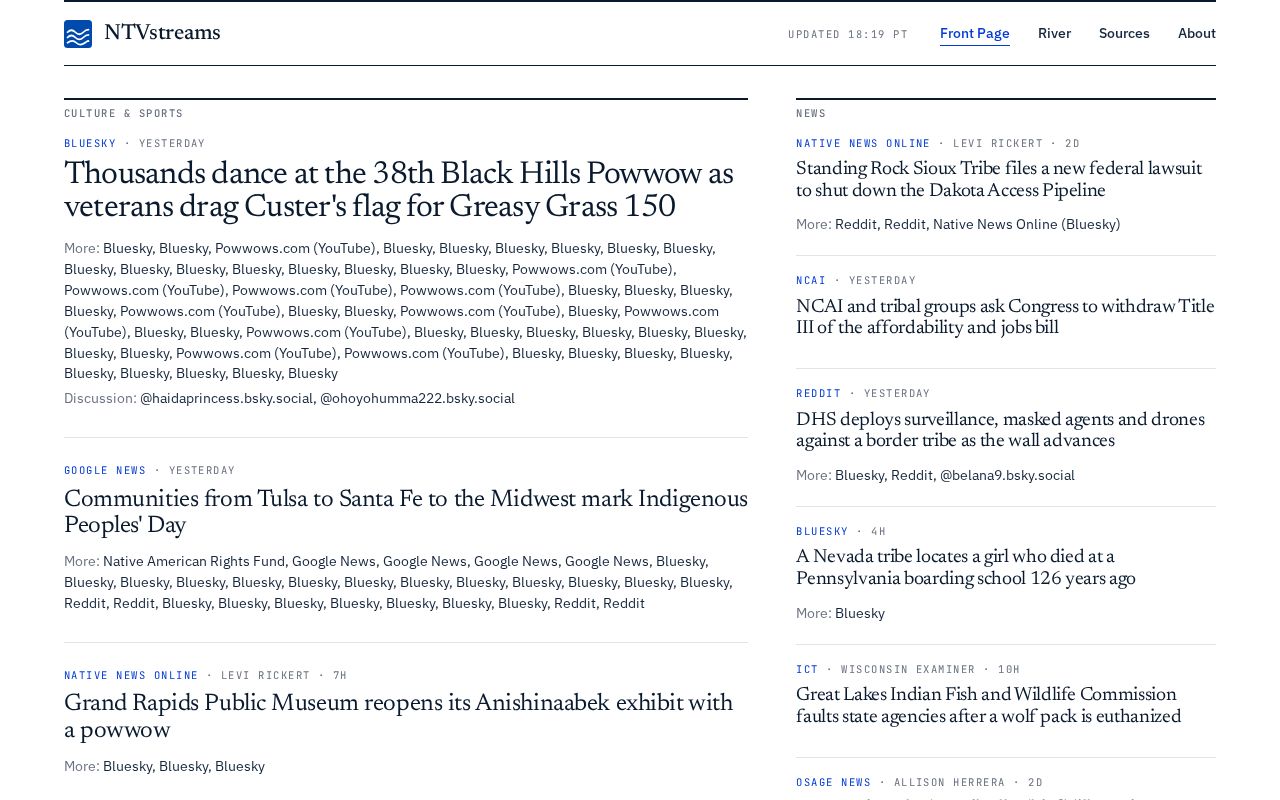Click the Culture & Sports section heading
This screenshot has height=800, width=1280.
tap(124, 114)
